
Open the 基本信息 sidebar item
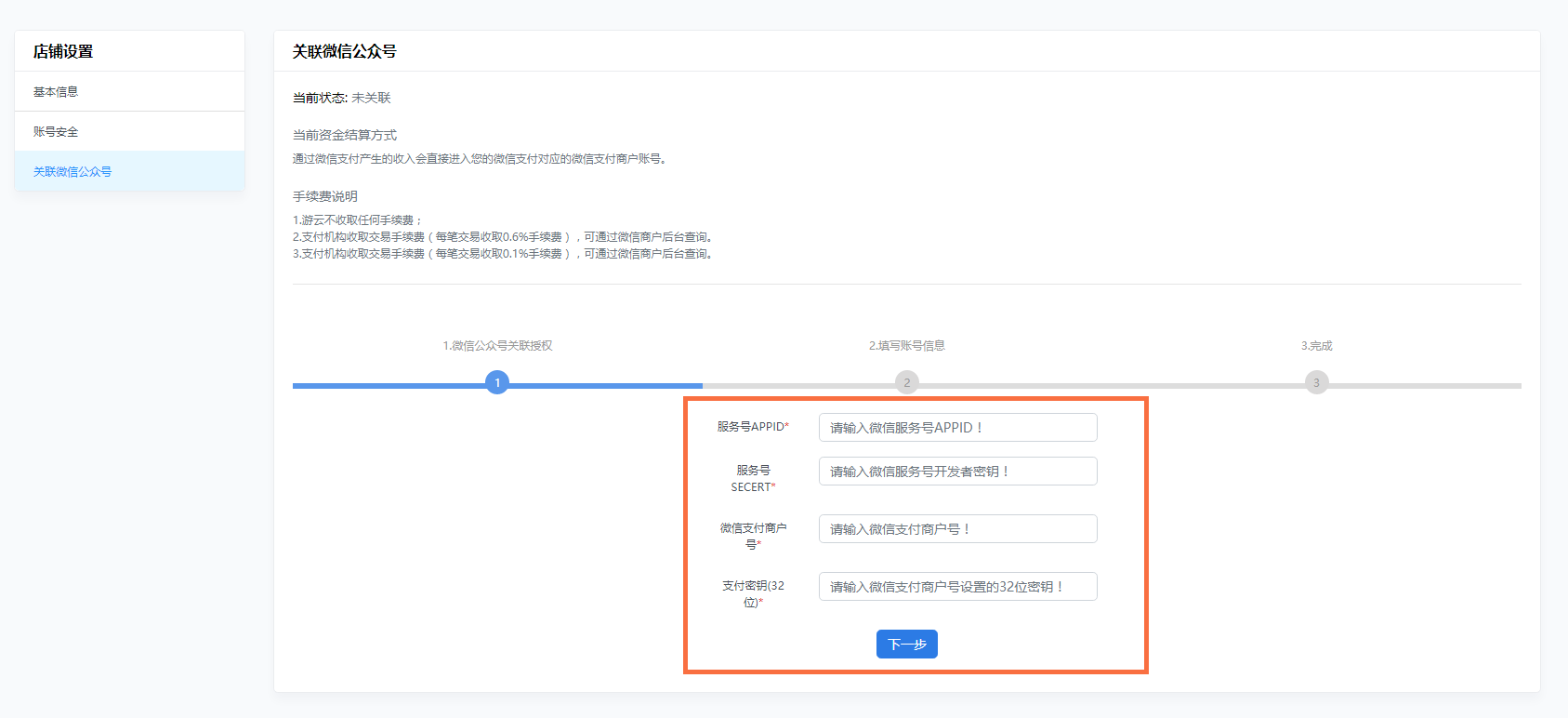pyautogui.click(x=129, y=91)
